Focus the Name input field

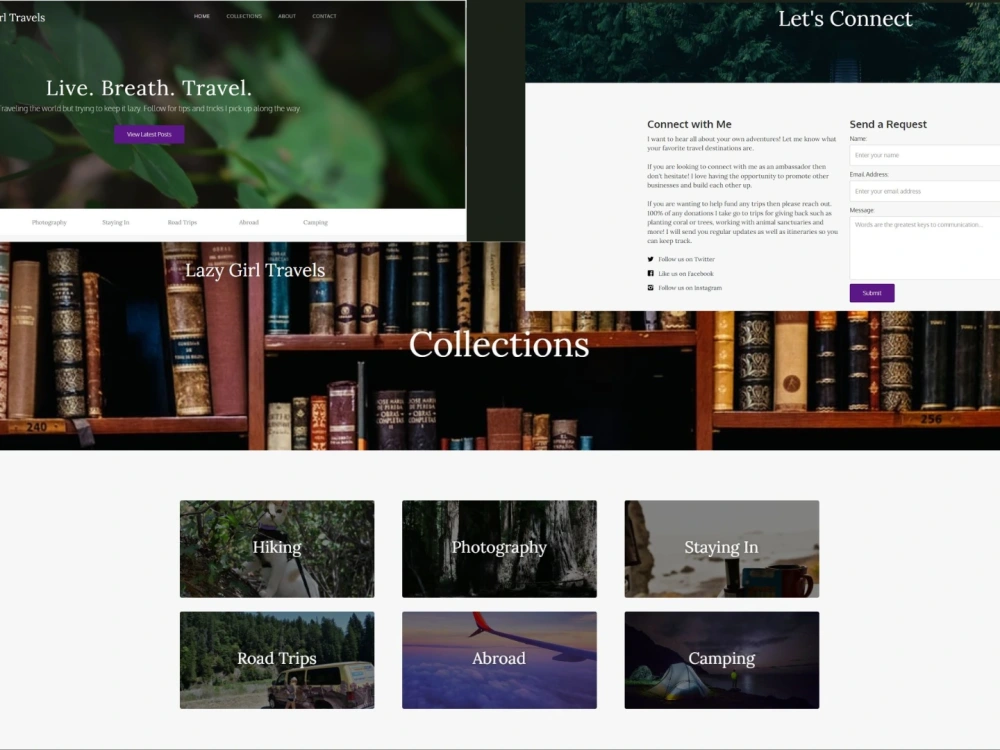click(x=925, y=155)
